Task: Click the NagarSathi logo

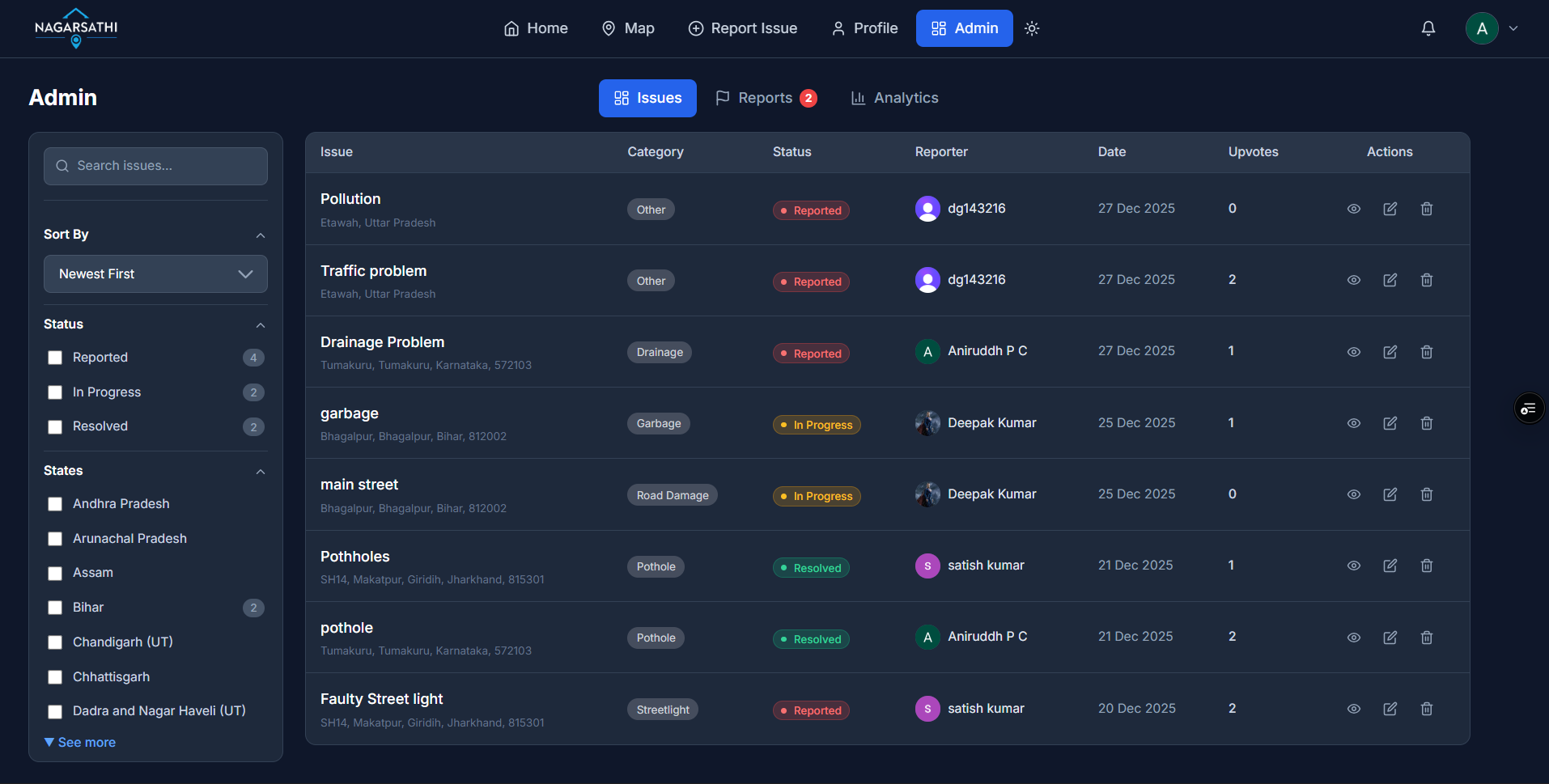Action: (x=76, y=28)
